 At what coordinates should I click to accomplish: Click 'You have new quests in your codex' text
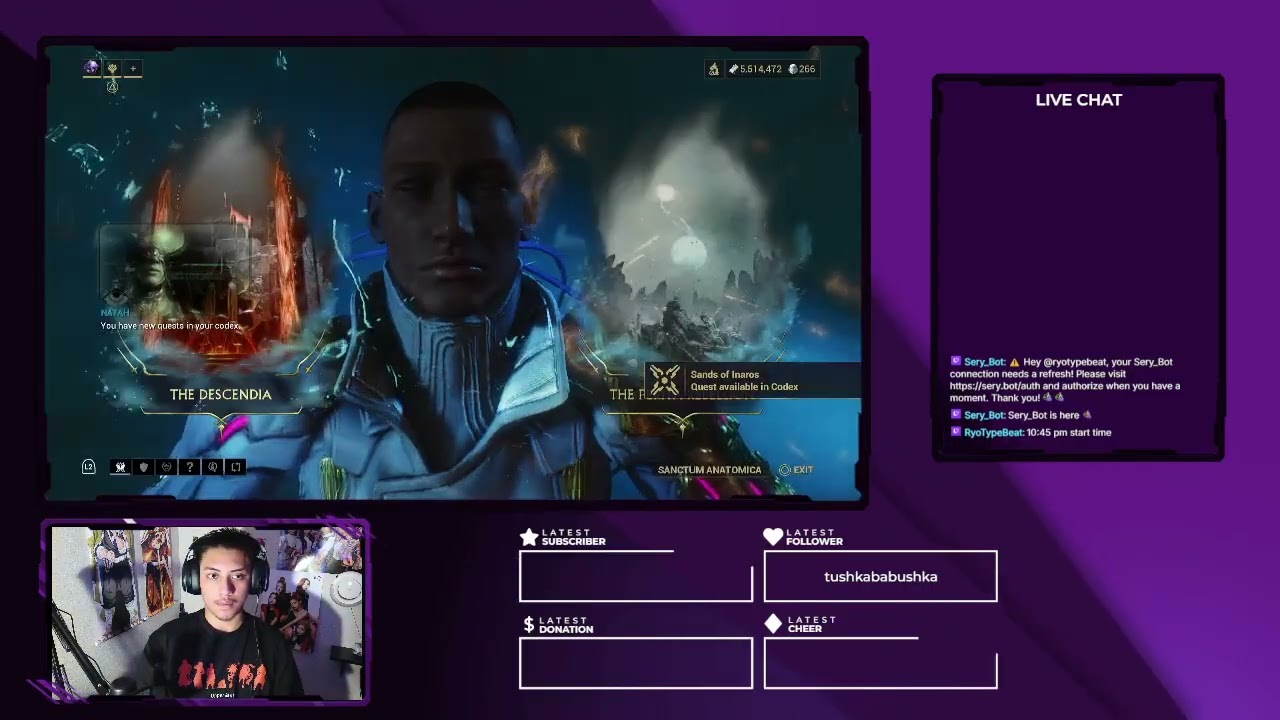click(170, 326)
